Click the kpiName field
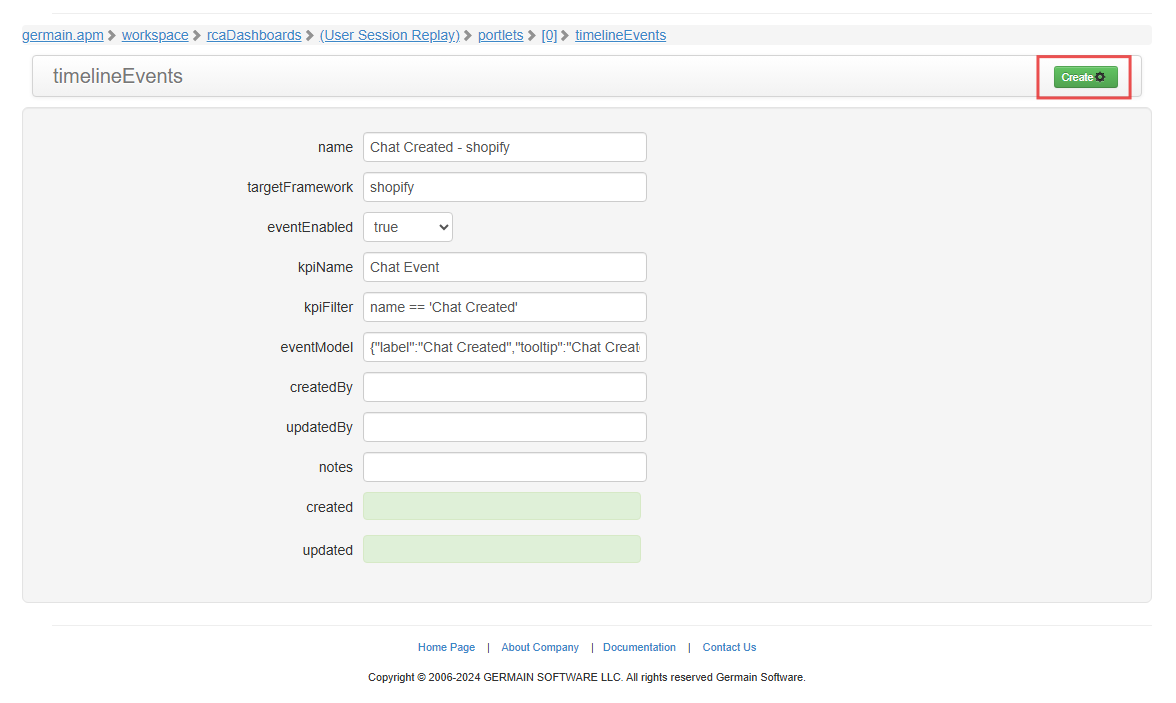1176x703 pixels. pyautogui.click(x=504, y=267)
